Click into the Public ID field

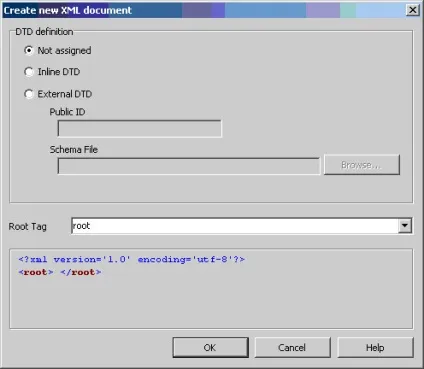(140, 129)
